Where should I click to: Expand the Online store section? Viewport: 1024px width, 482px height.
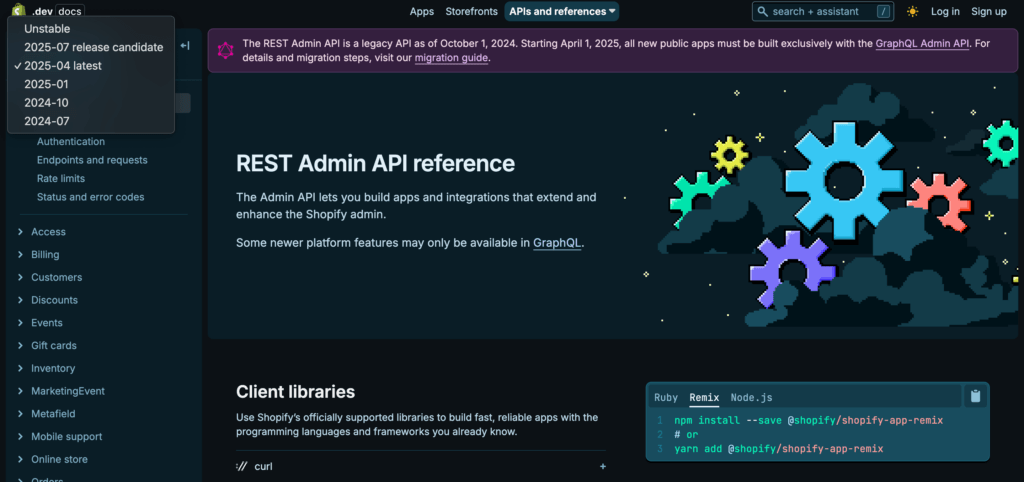(x=59, y=460)
